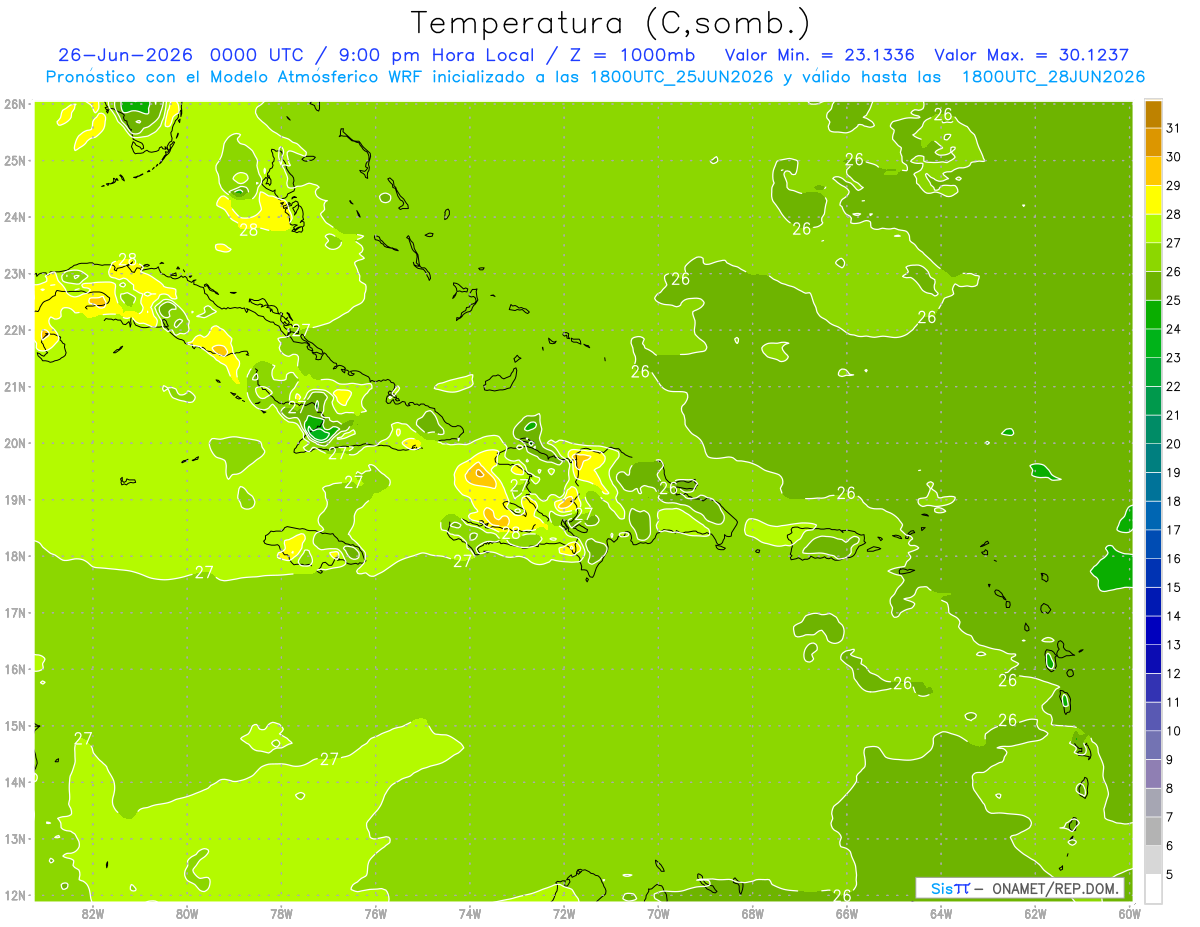Click the "Temperatura (C,somb.)" title
This screenshot has width=1200, height=927.
pyautogui.click(x=611, y=23)
